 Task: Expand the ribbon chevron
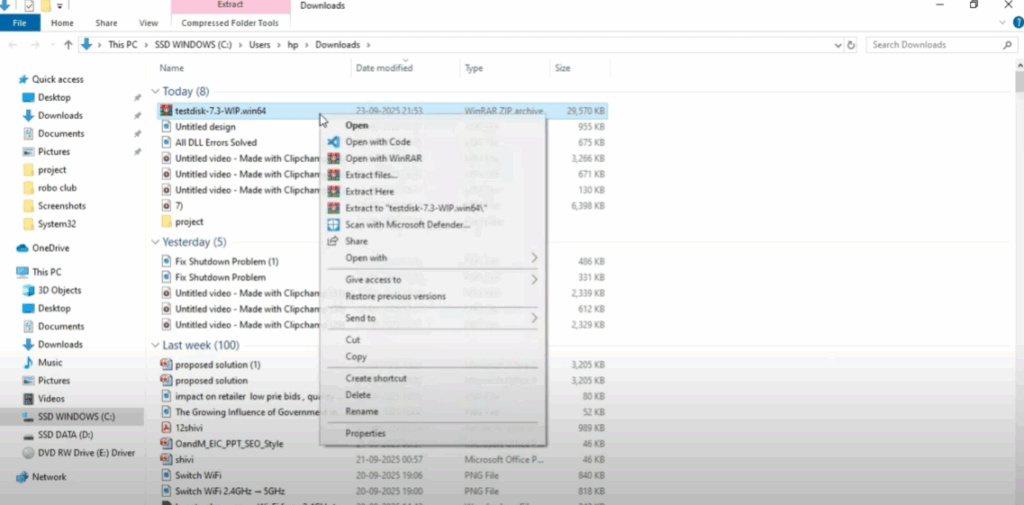click(x=1003, y=23)
